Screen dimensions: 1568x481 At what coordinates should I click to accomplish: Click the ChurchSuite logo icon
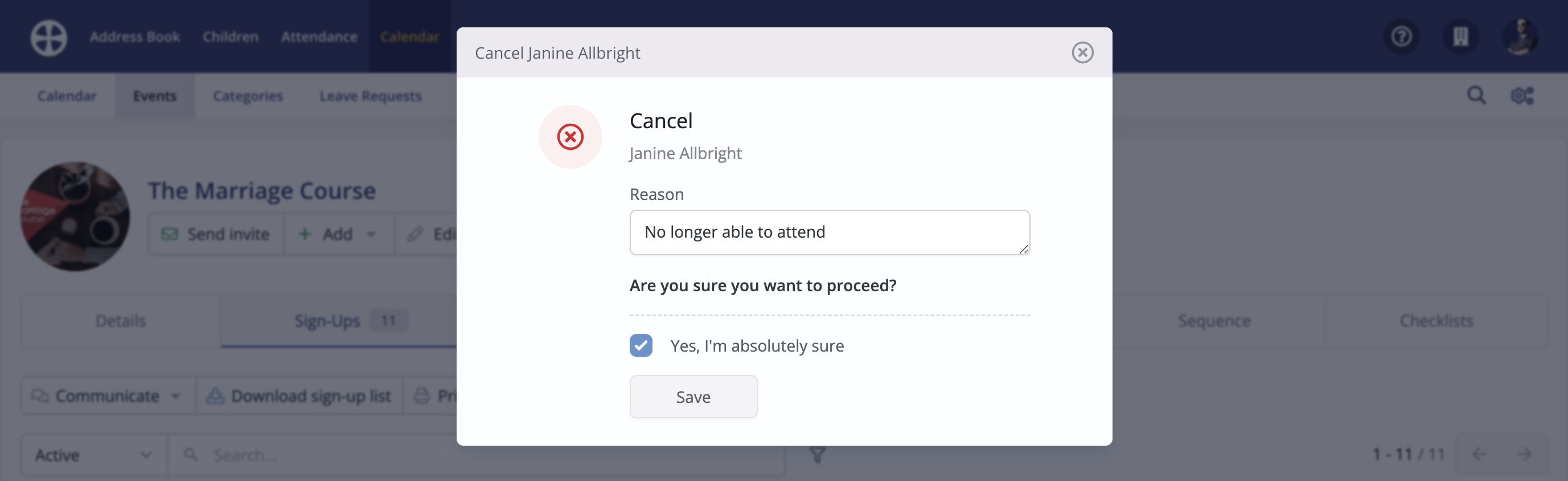49,37
